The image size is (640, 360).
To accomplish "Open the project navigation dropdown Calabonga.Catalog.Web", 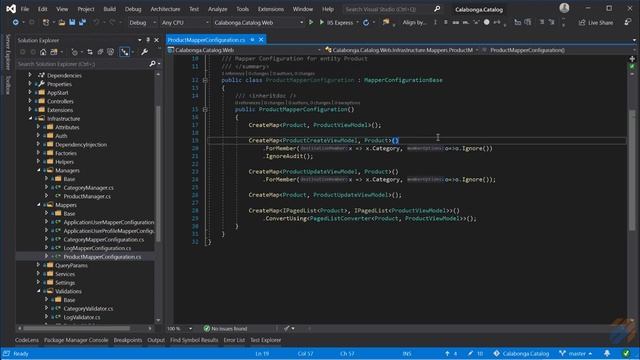I will [244, 50].
